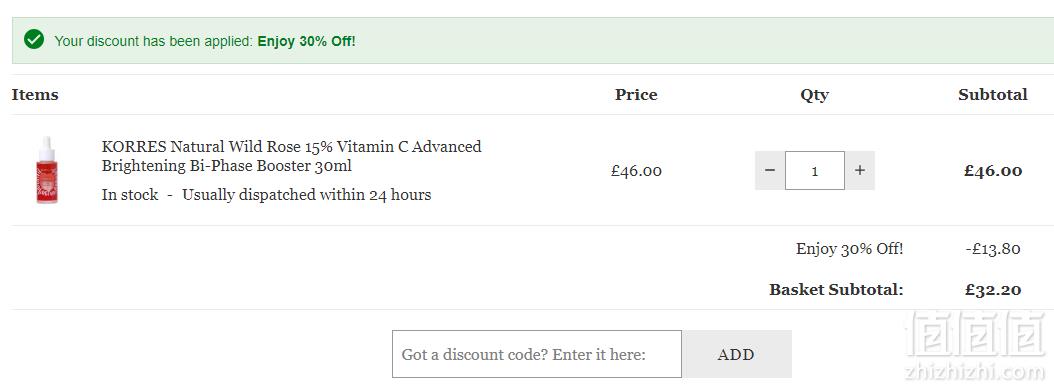This screenshot has width=1054, height=389.
Task: Select the bold £46.00 line subtotal
Action: [x=993, y=171]
